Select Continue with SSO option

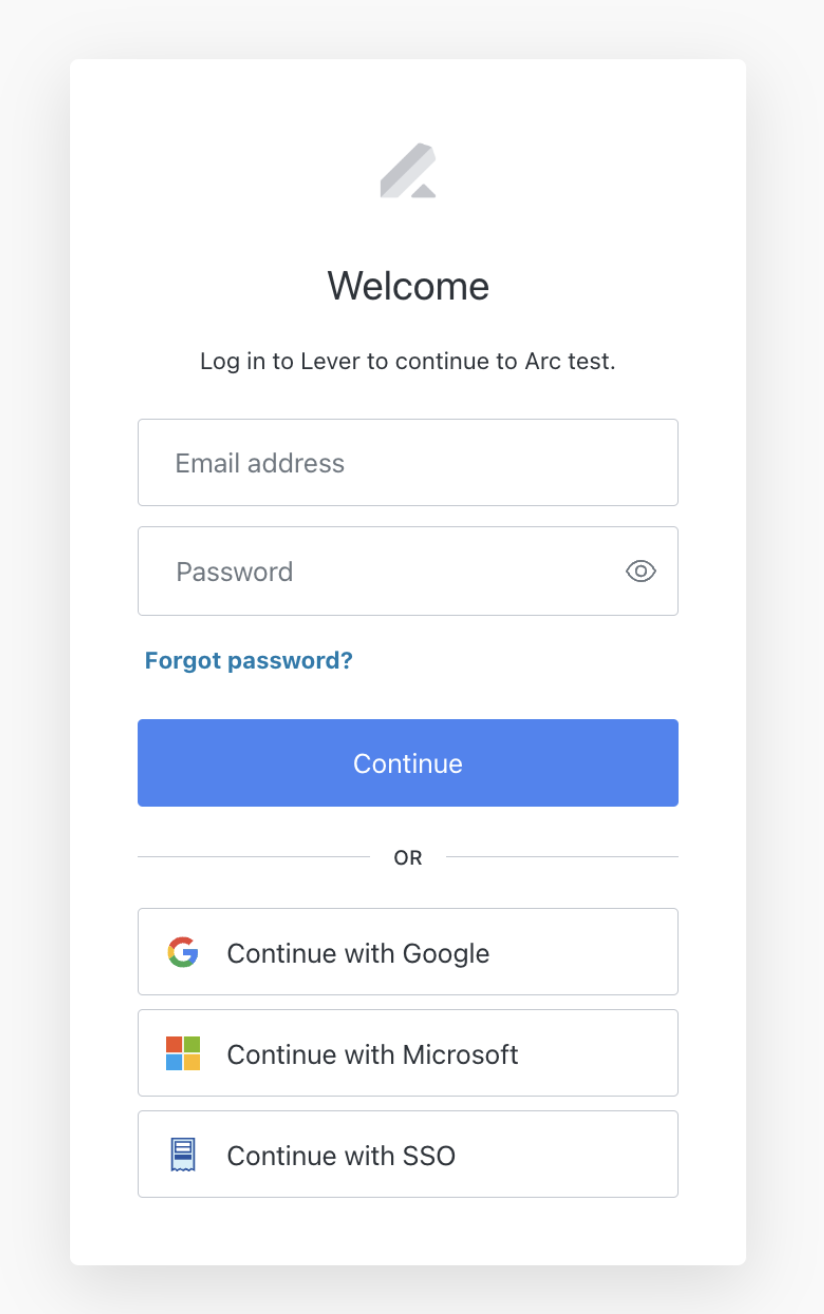[x=408, y=1154]
